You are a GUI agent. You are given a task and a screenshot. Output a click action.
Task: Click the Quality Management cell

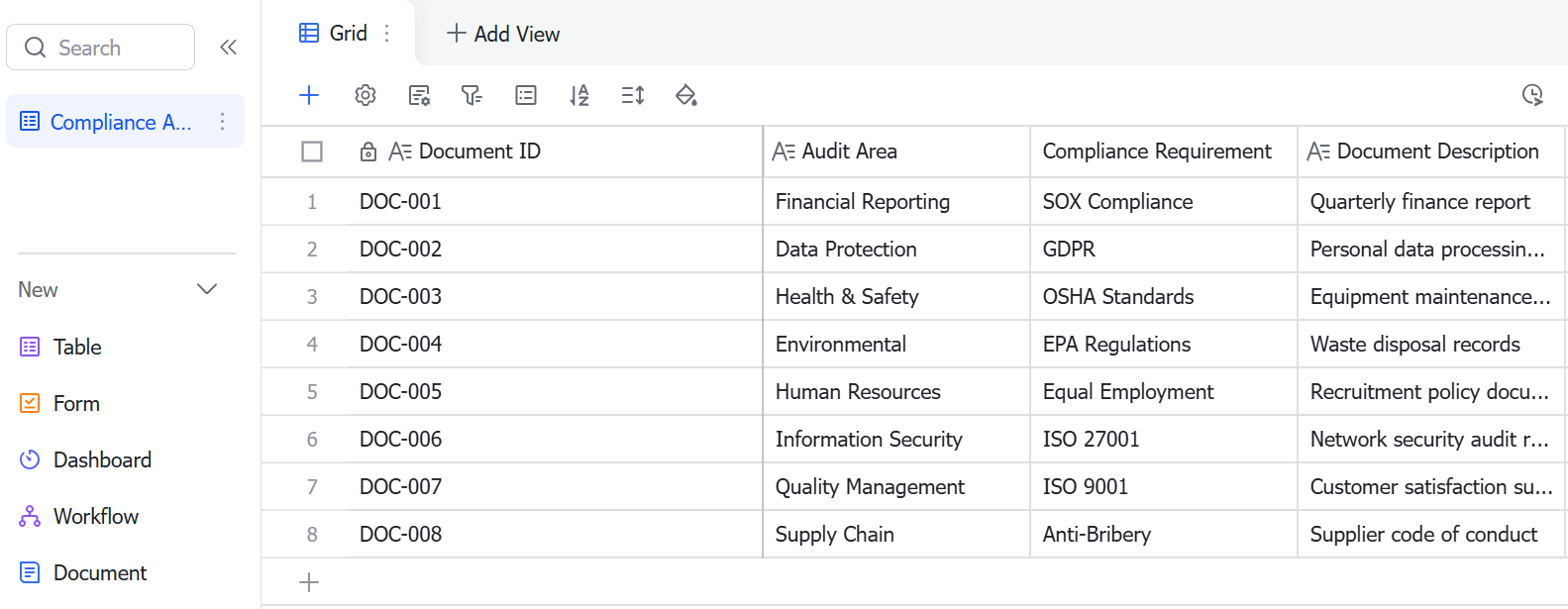896,487
